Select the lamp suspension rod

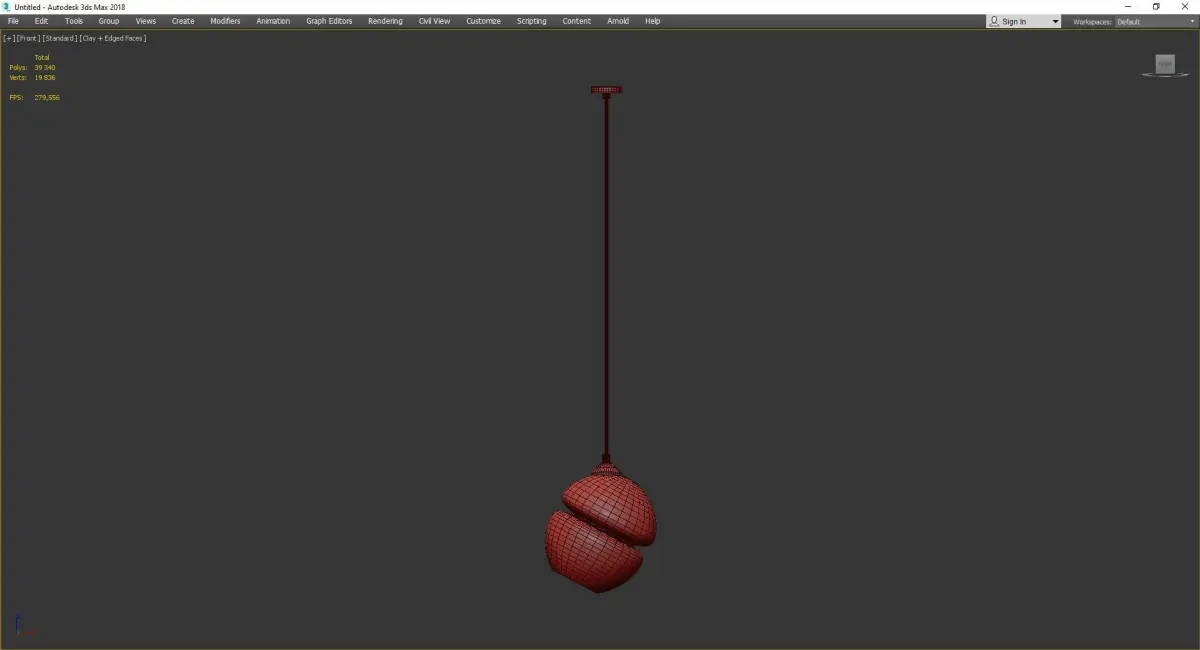[605, 278]
